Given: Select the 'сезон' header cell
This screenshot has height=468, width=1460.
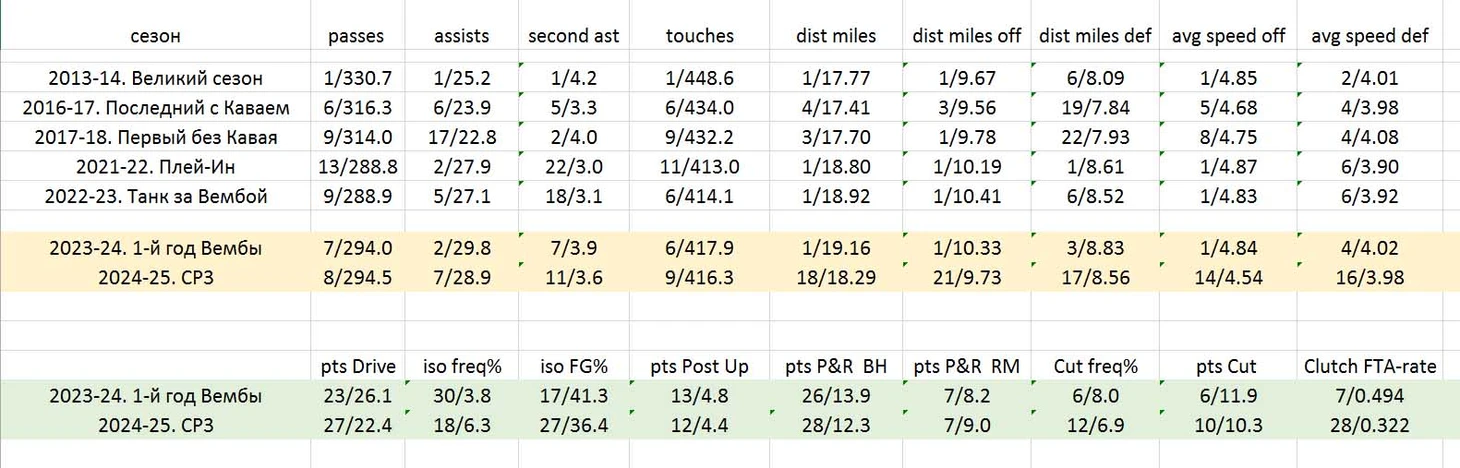Looking at the screenshot, I should 155,35.
